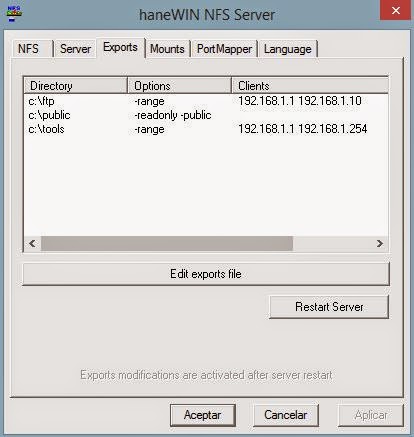Image resolution: width=414 pixels, height=437 pixels.
Task: Sort by the Directory column header
Action: pyautogui.click(x=76, y=86)
